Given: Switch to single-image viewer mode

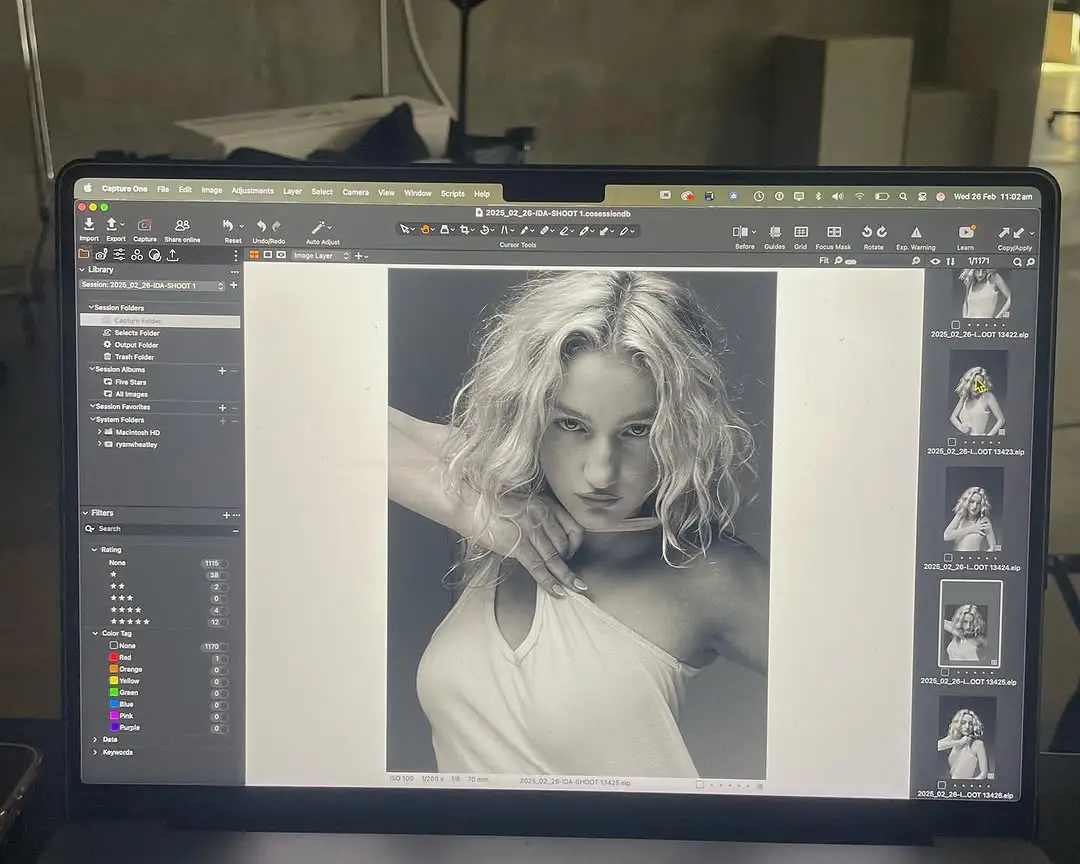Looking at the screenshot, I should click(x=268, y=255).
